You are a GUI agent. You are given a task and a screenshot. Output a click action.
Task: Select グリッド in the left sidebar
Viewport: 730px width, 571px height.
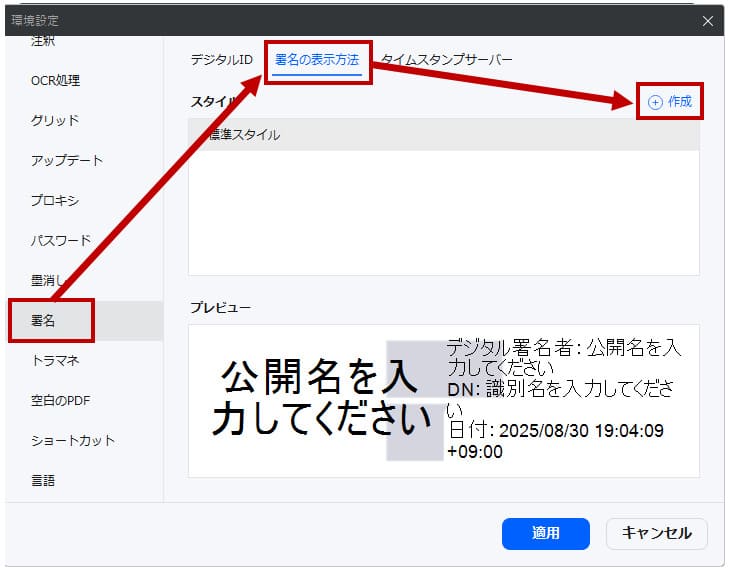click(x=55, y=120)
